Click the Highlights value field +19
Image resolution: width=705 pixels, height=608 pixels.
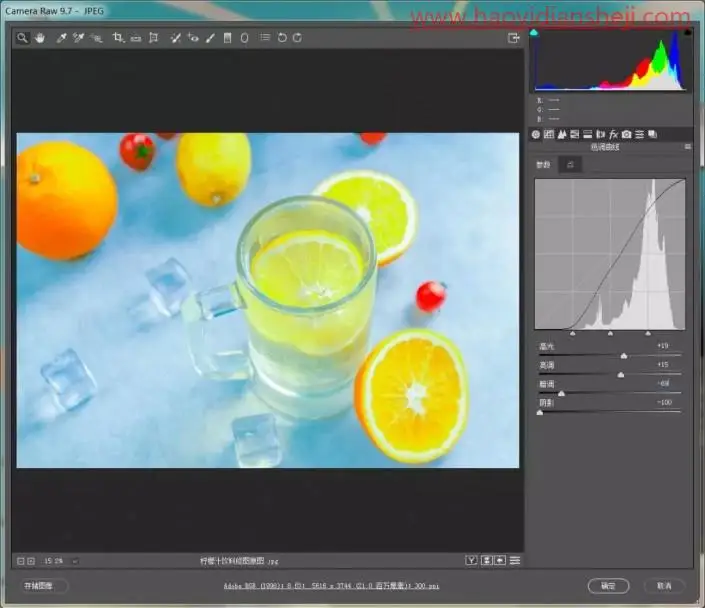pyautogui.click(x=663, y=346)
